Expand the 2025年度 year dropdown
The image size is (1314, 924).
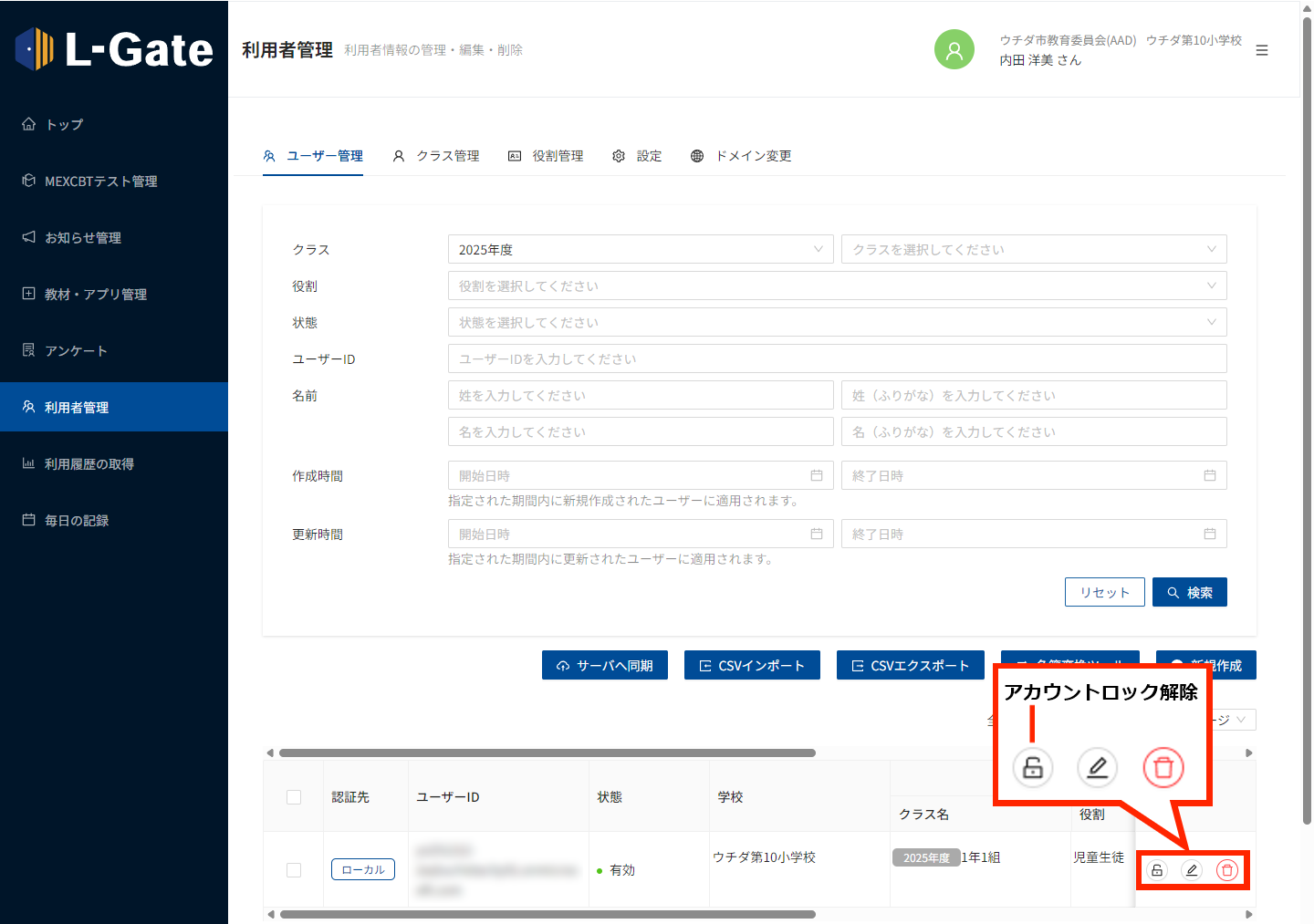640,249
